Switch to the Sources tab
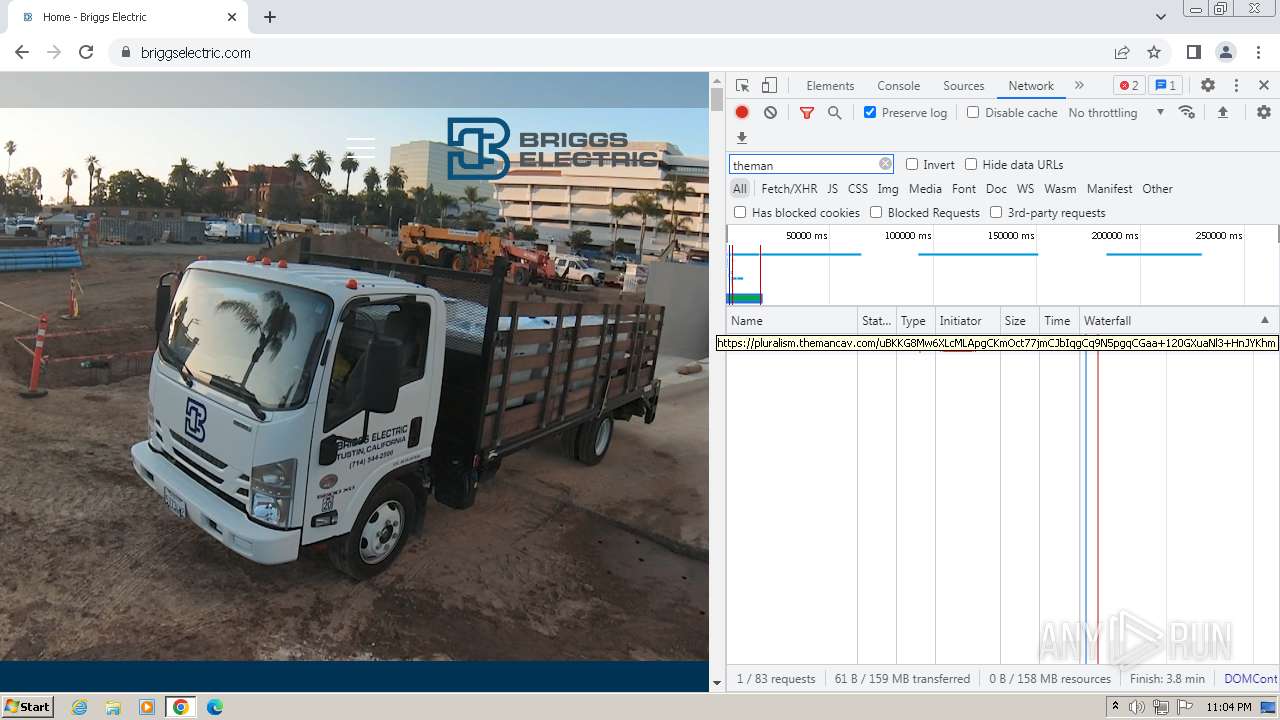The height and width of the screenshot is (720, 1280). [x=964, y=86]
